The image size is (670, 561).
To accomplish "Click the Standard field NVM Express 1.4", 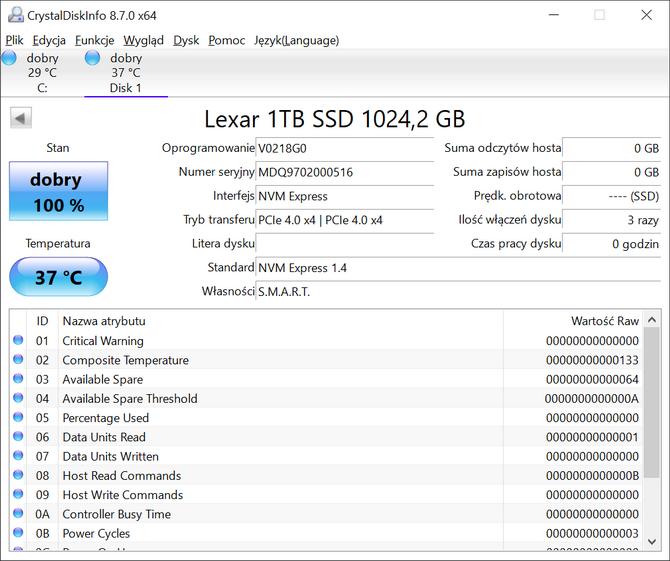I will click(x=458, y=268).
